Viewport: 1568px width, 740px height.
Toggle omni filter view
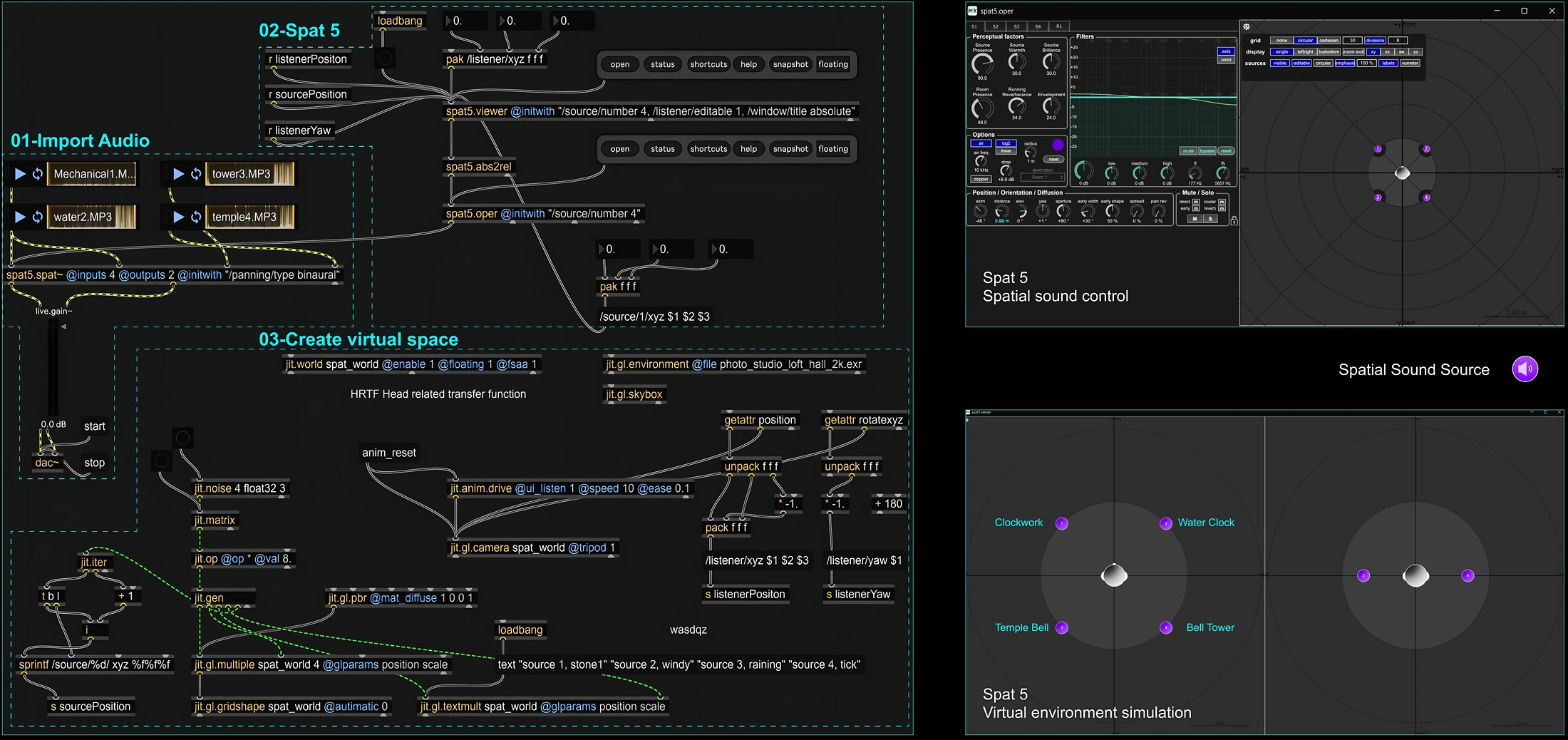coord(1226,60)
